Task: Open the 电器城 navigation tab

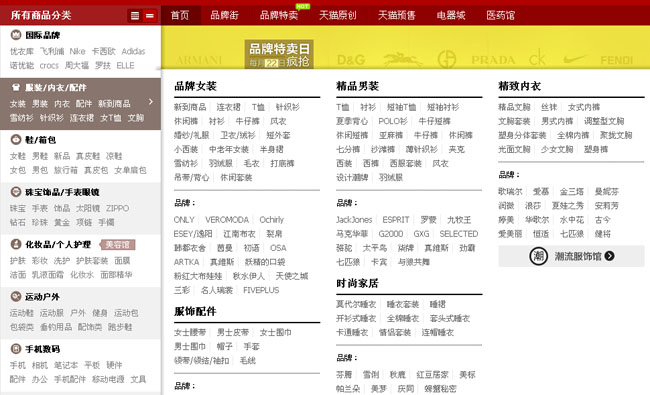Action: 451,16
